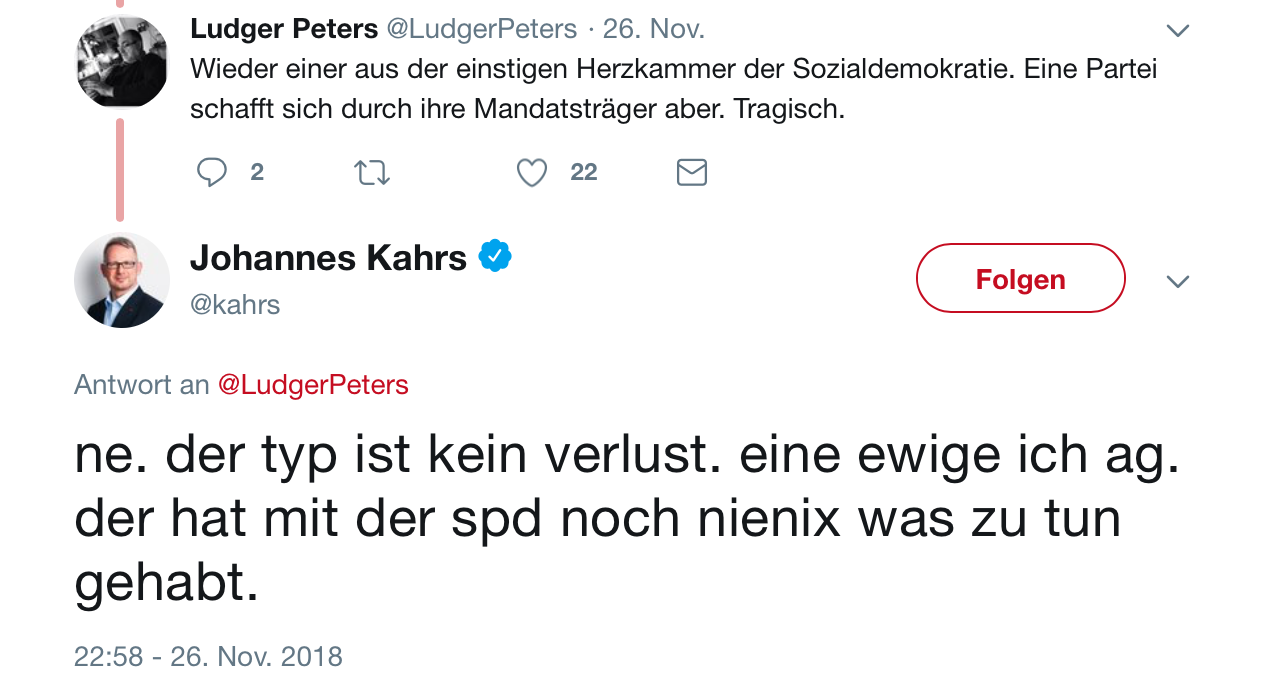This screenshot has width=1272, height=686.
Task: Click the blue verified badge
Action: [x=495, y=257]
